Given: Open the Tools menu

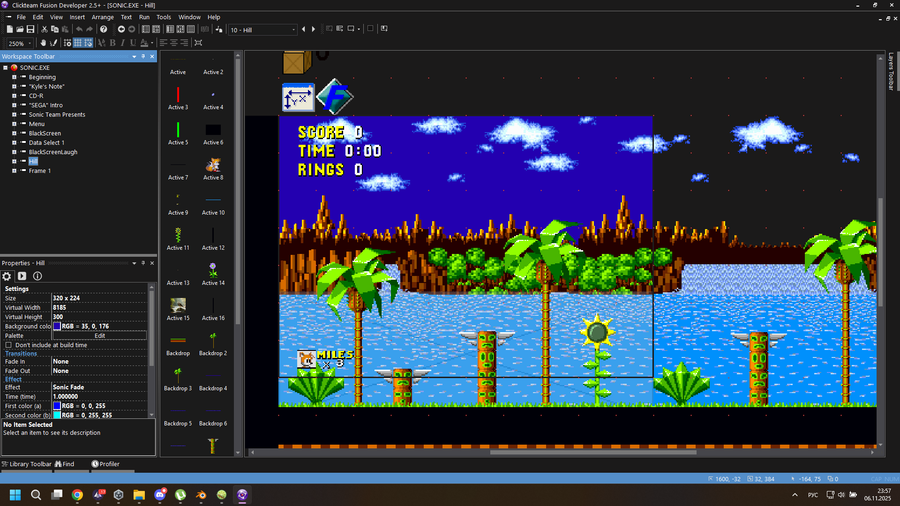Looking at the screenshot, I should click(x=164, y=17).
